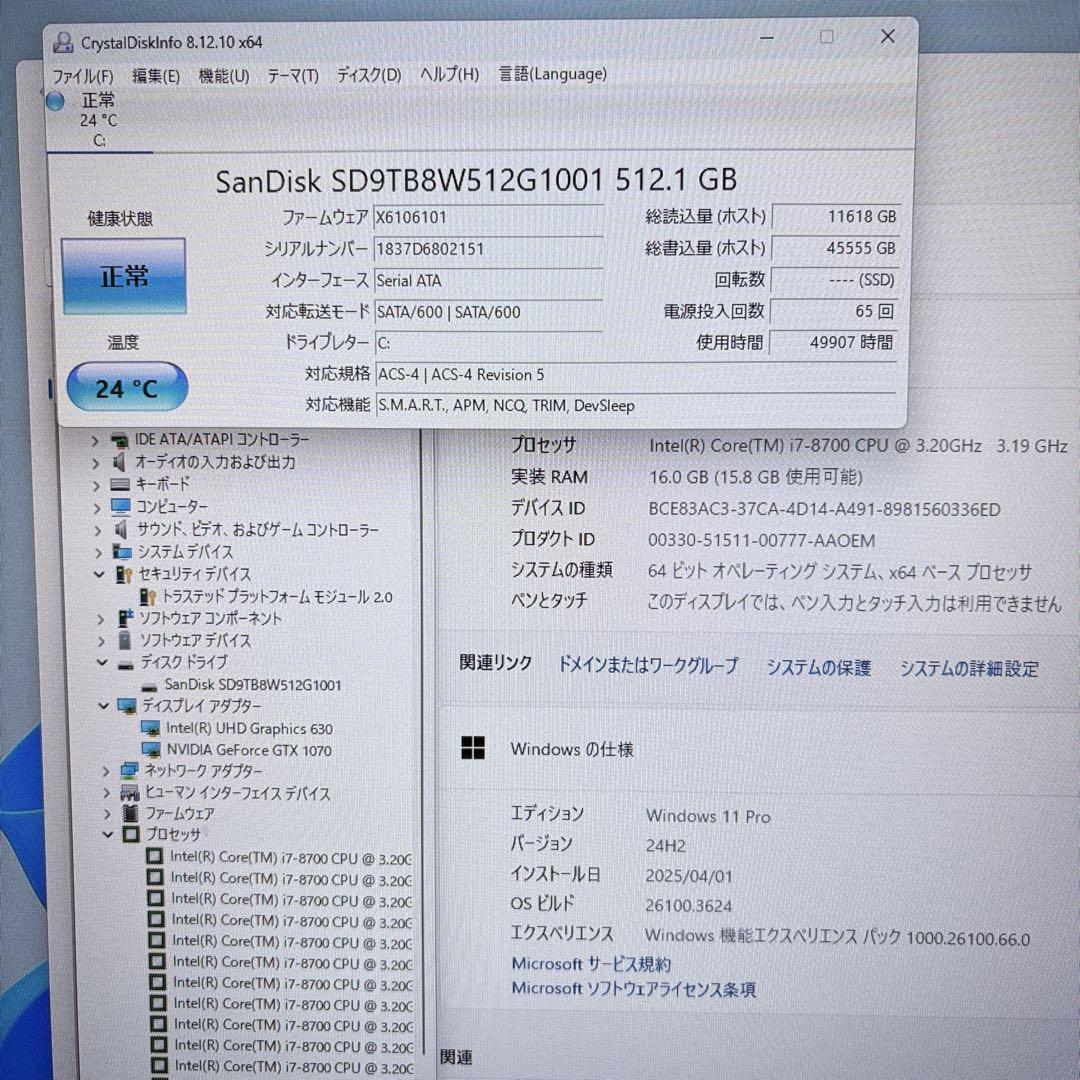Click the icon beside ヒューマン インターフェイス デバイス
The image size is (1080, 1080).
tap(129, 793)
